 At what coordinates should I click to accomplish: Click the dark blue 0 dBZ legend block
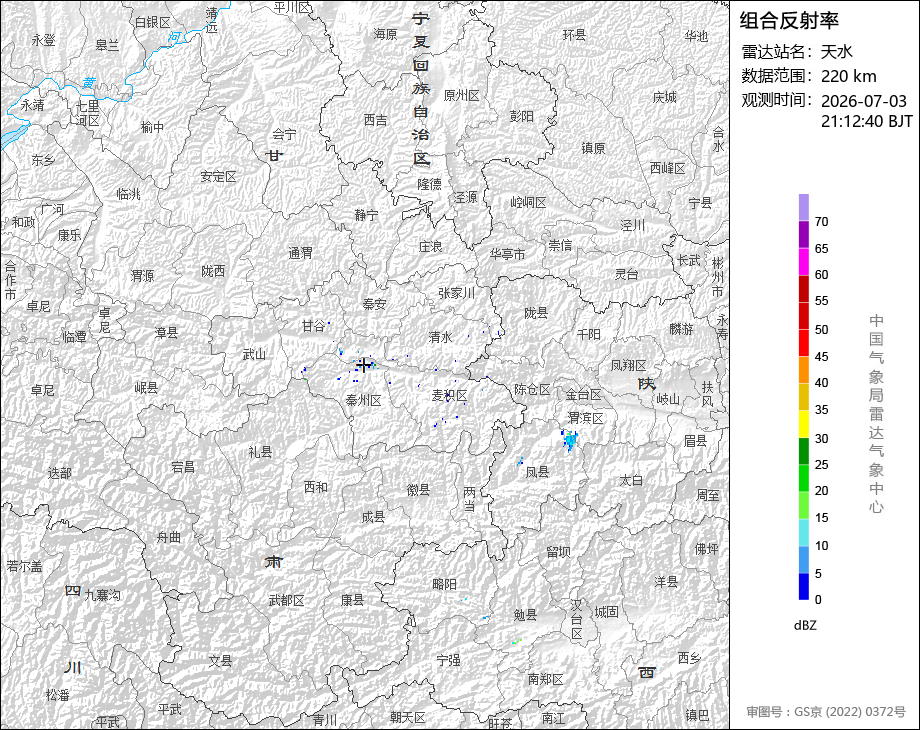tap(804, 586)
